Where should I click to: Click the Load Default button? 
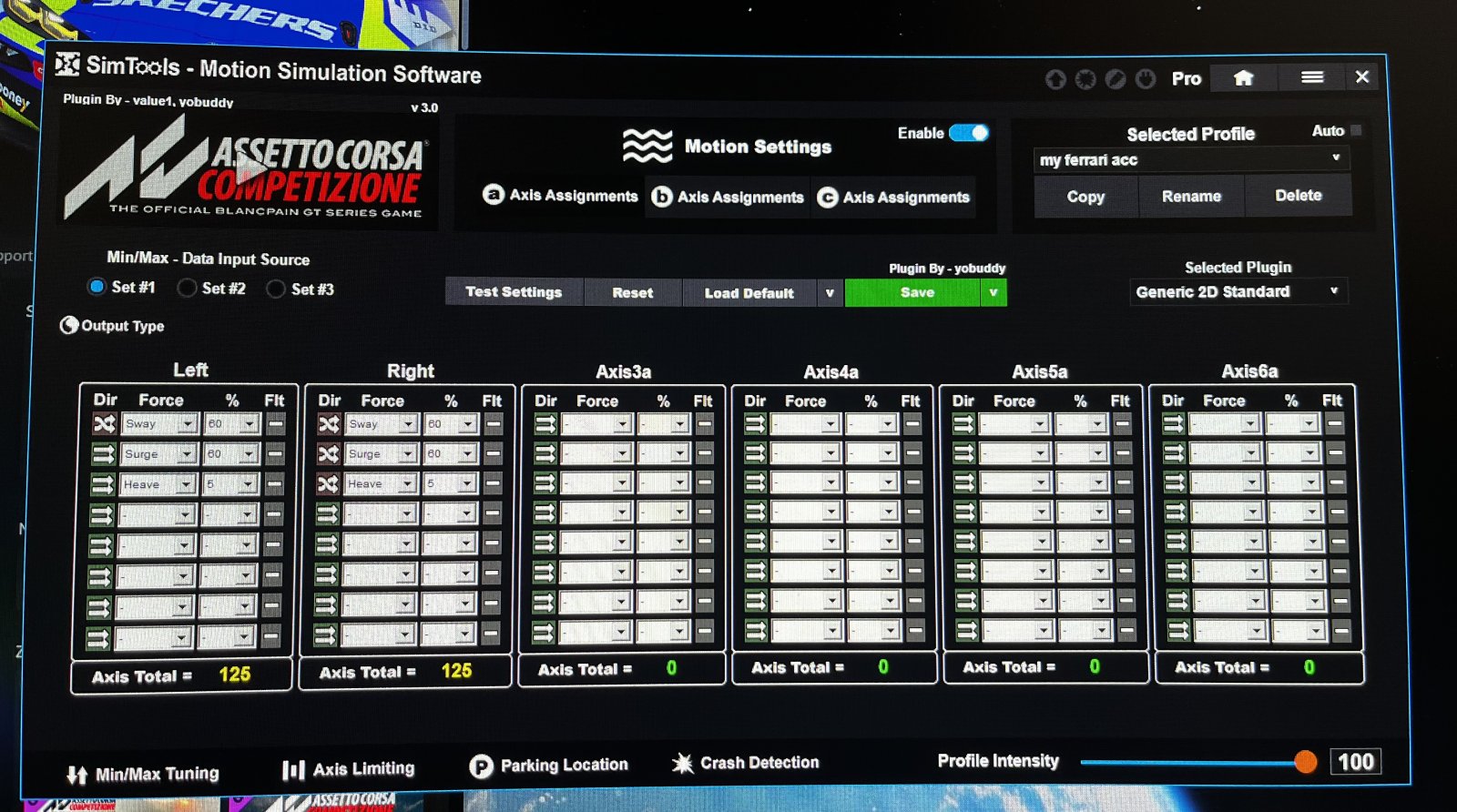click(749, 293)
